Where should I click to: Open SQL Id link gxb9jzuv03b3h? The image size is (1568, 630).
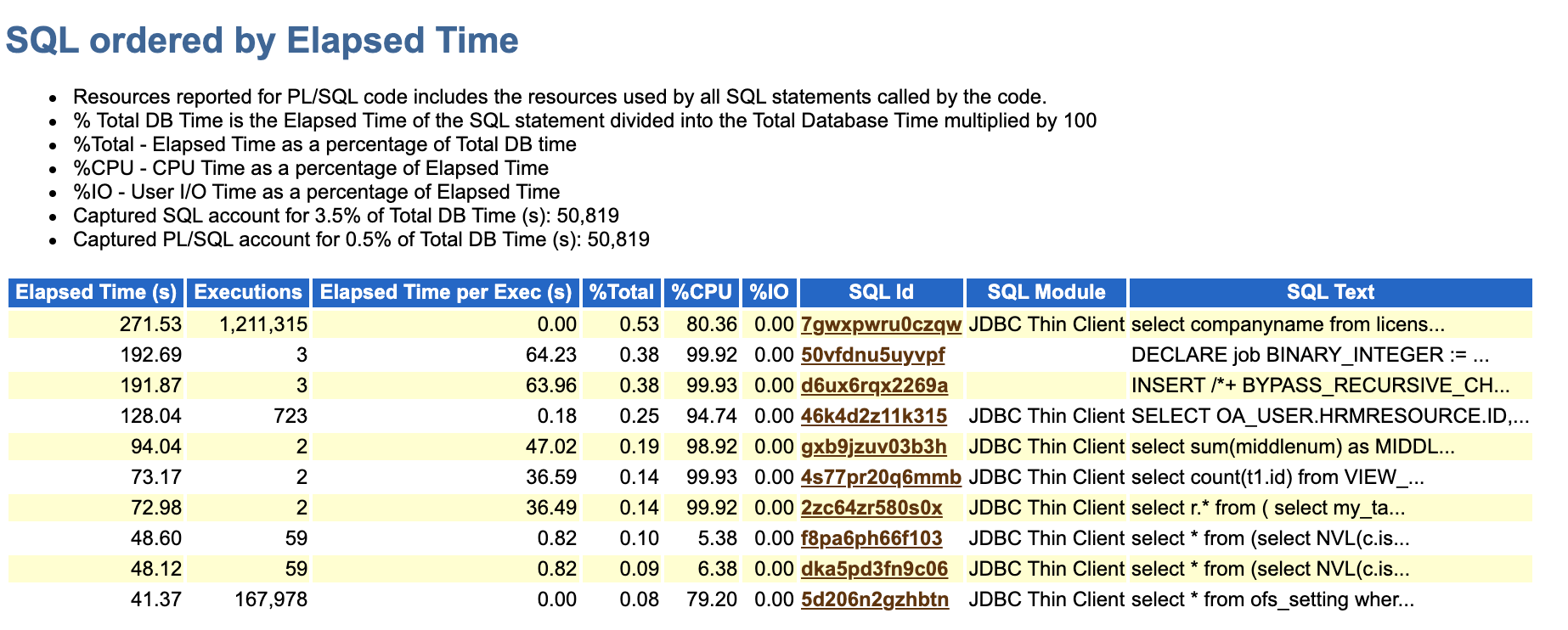(x=873, y=447)
